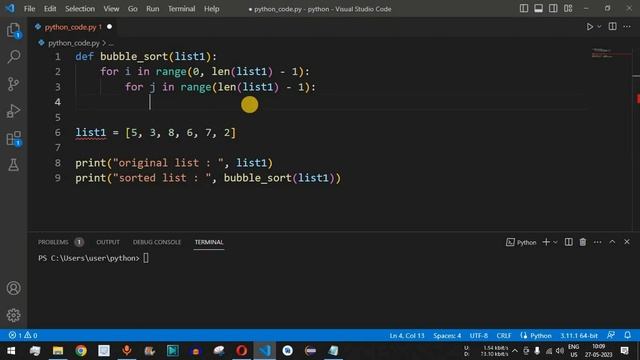Open the Run menu
Screen dimensions: 640x360
point(153,9)
